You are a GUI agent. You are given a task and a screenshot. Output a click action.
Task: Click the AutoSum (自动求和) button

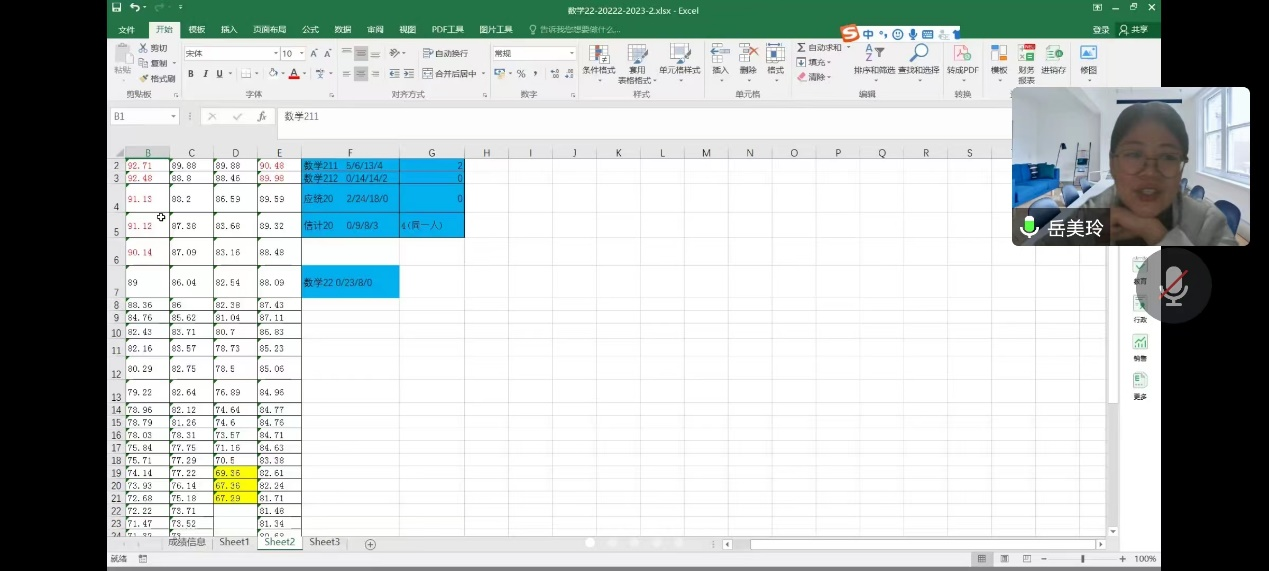[819, 47]
